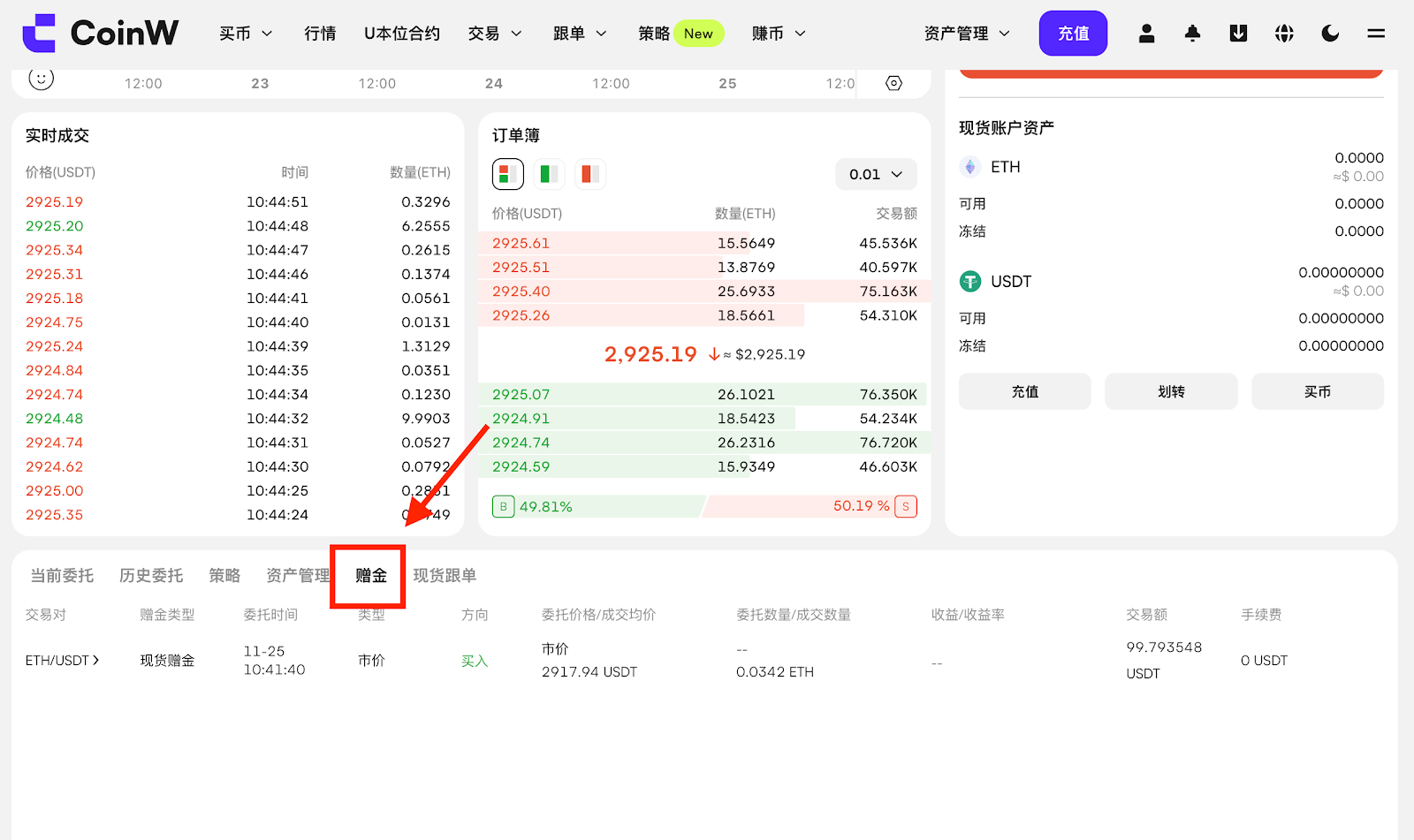
Task: Click ask price 2925.40 in order book
Action: click(x=521, y=291)
